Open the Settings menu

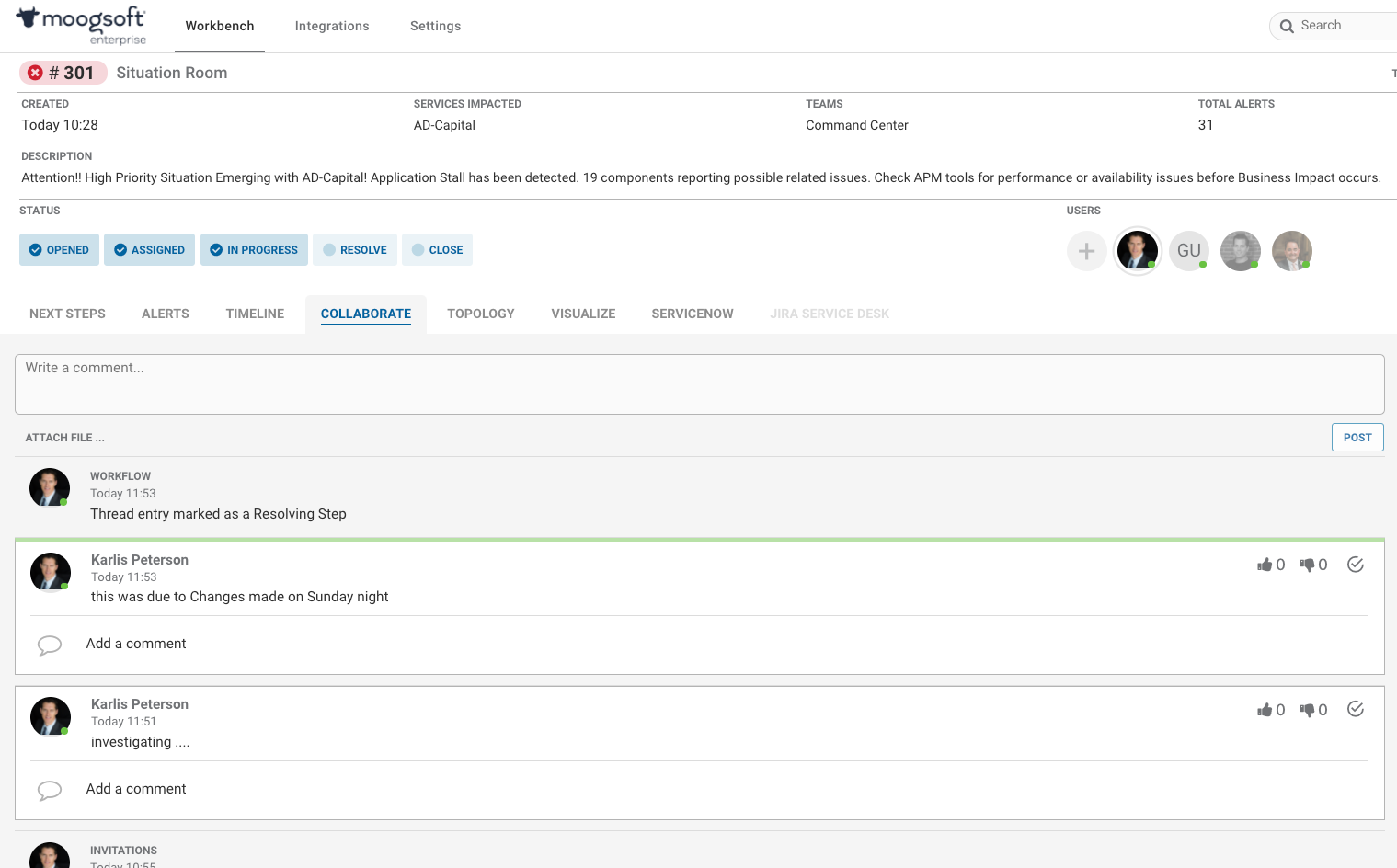436,26
